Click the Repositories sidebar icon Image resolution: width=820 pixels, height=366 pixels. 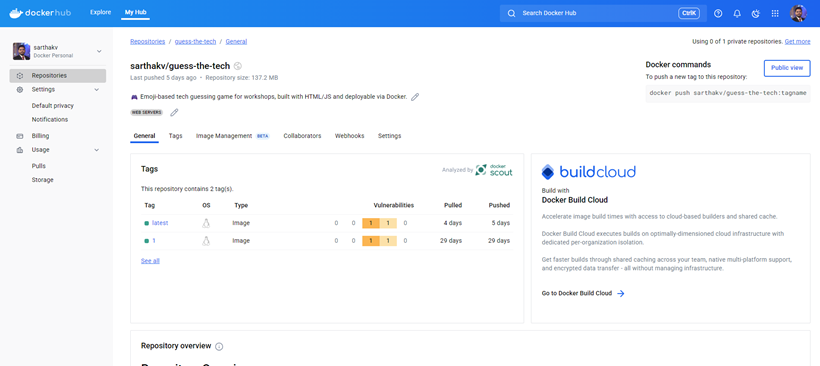(x=20, y=76)
